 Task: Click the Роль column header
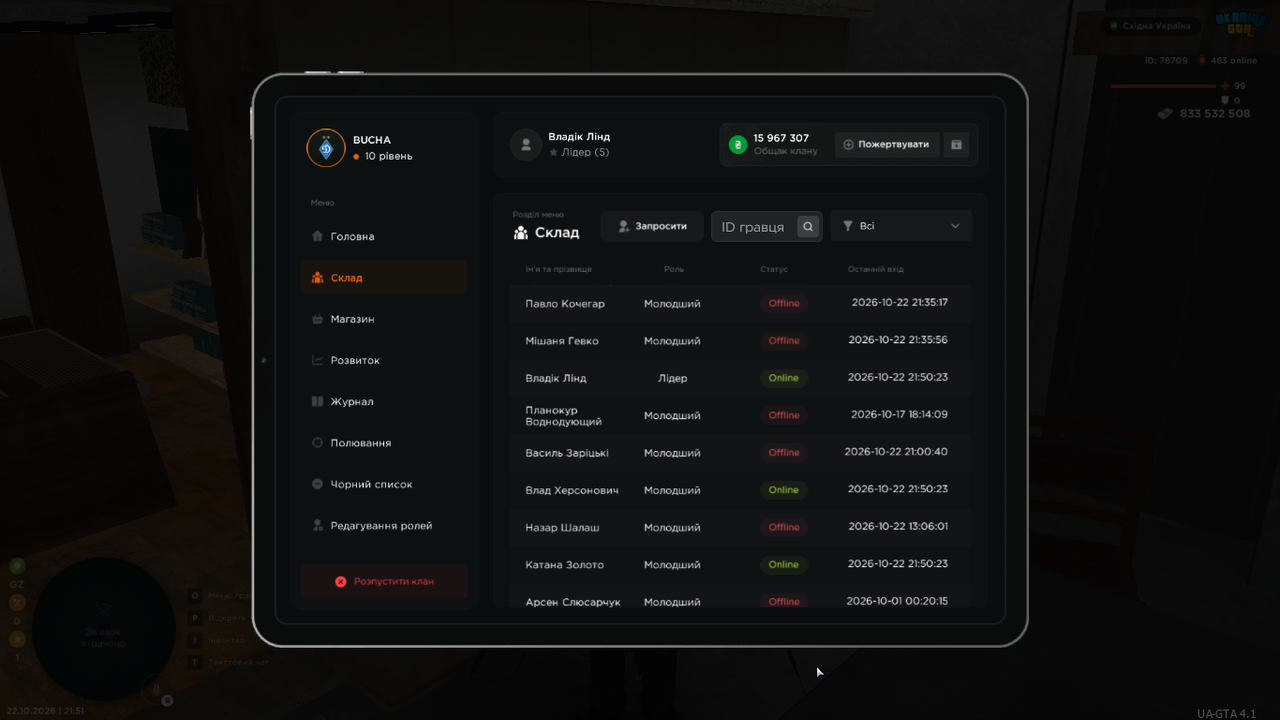tap(674, 269)
